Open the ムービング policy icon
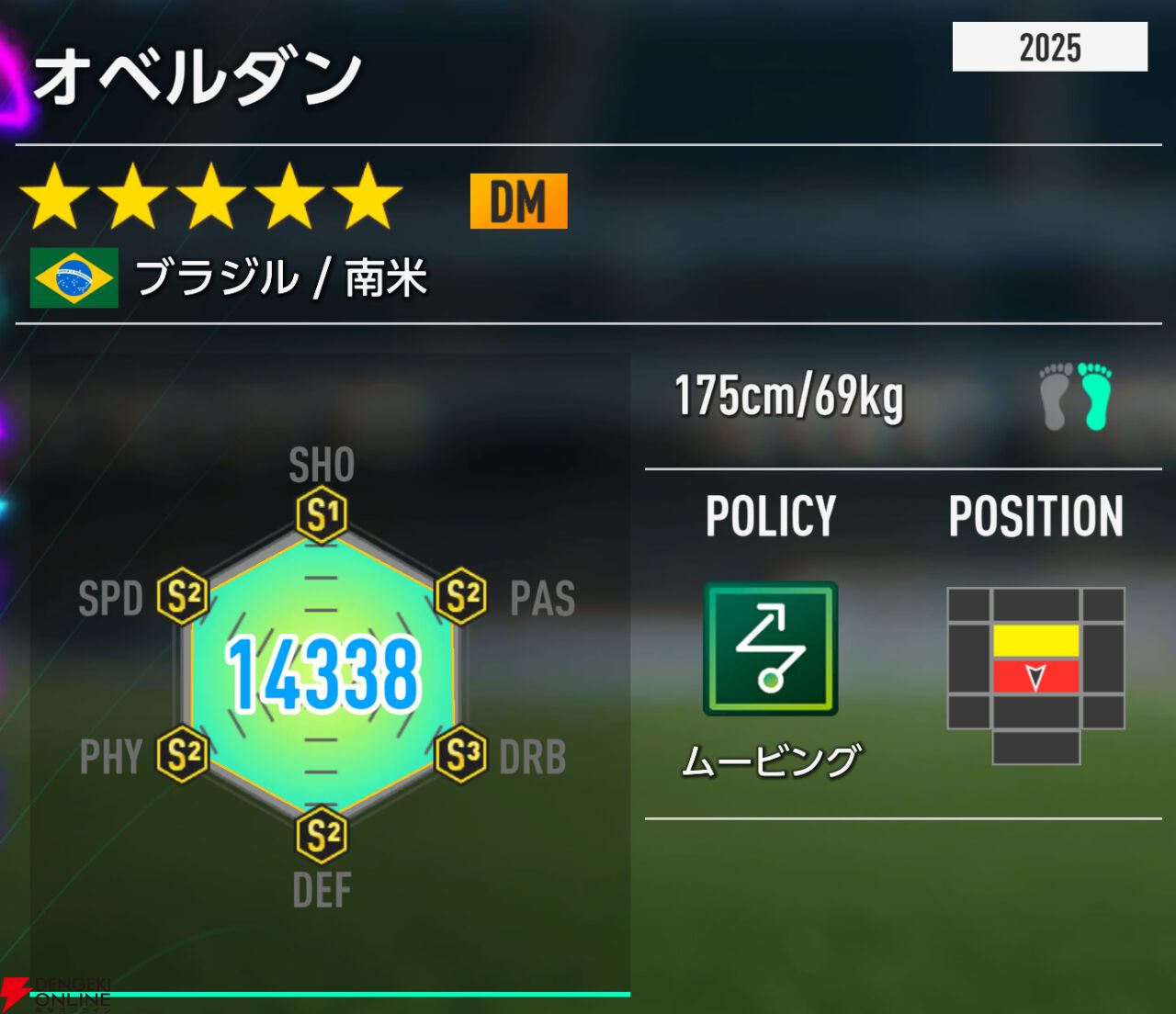This screenshot has height=1014, width=1176. [771, 648]
